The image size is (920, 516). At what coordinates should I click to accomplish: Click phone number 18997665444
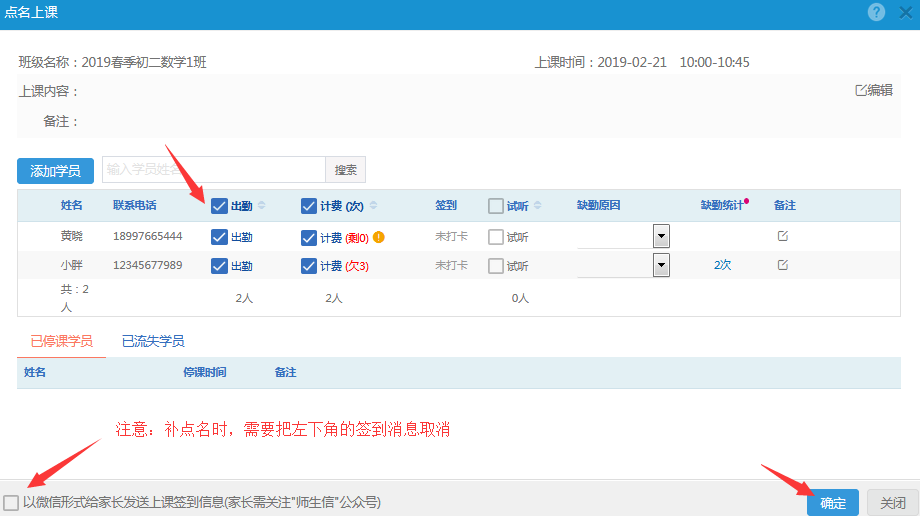(x=148, y=236)
